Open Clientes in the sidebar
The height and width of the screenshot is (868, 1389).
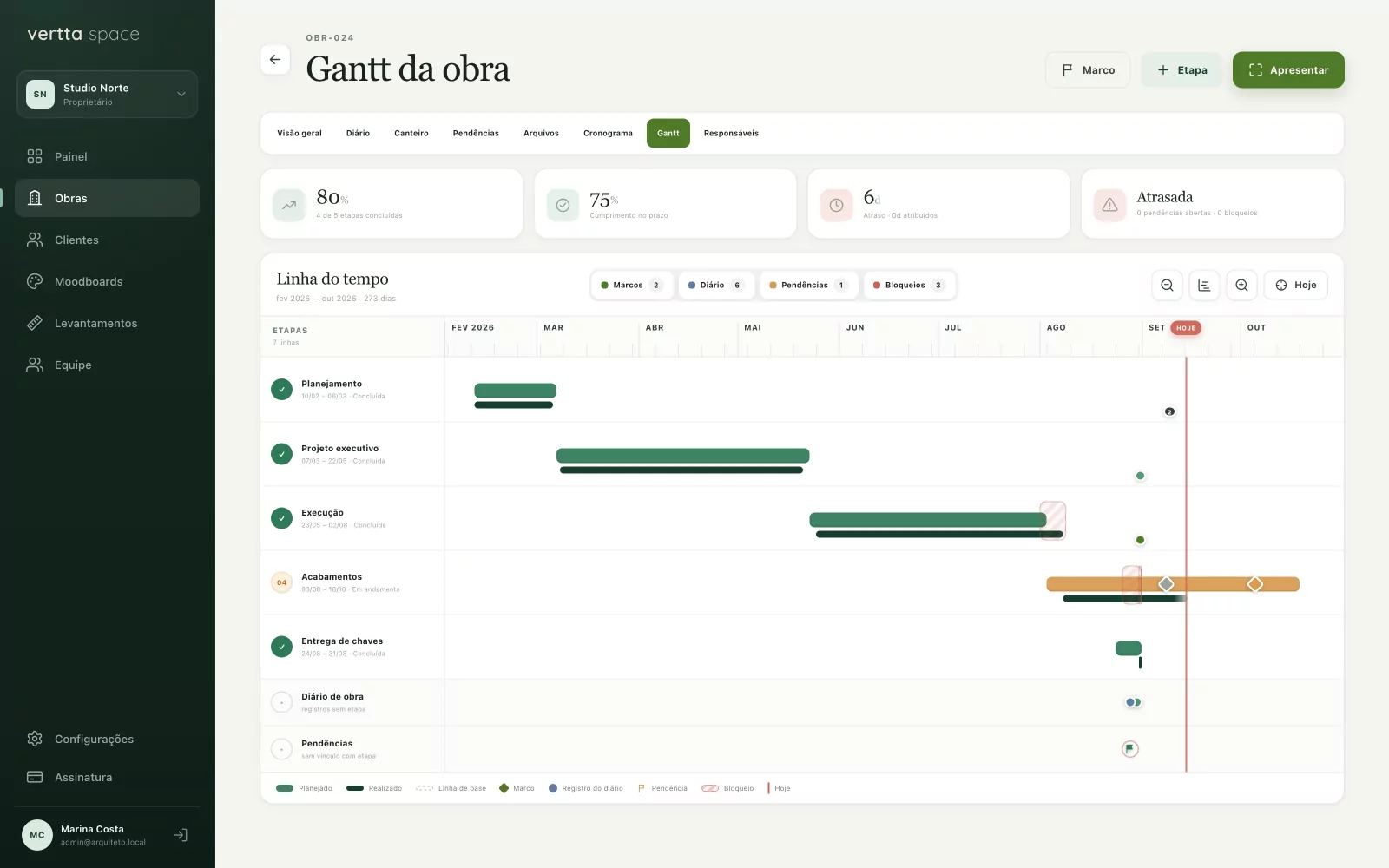tap(108, 240)
